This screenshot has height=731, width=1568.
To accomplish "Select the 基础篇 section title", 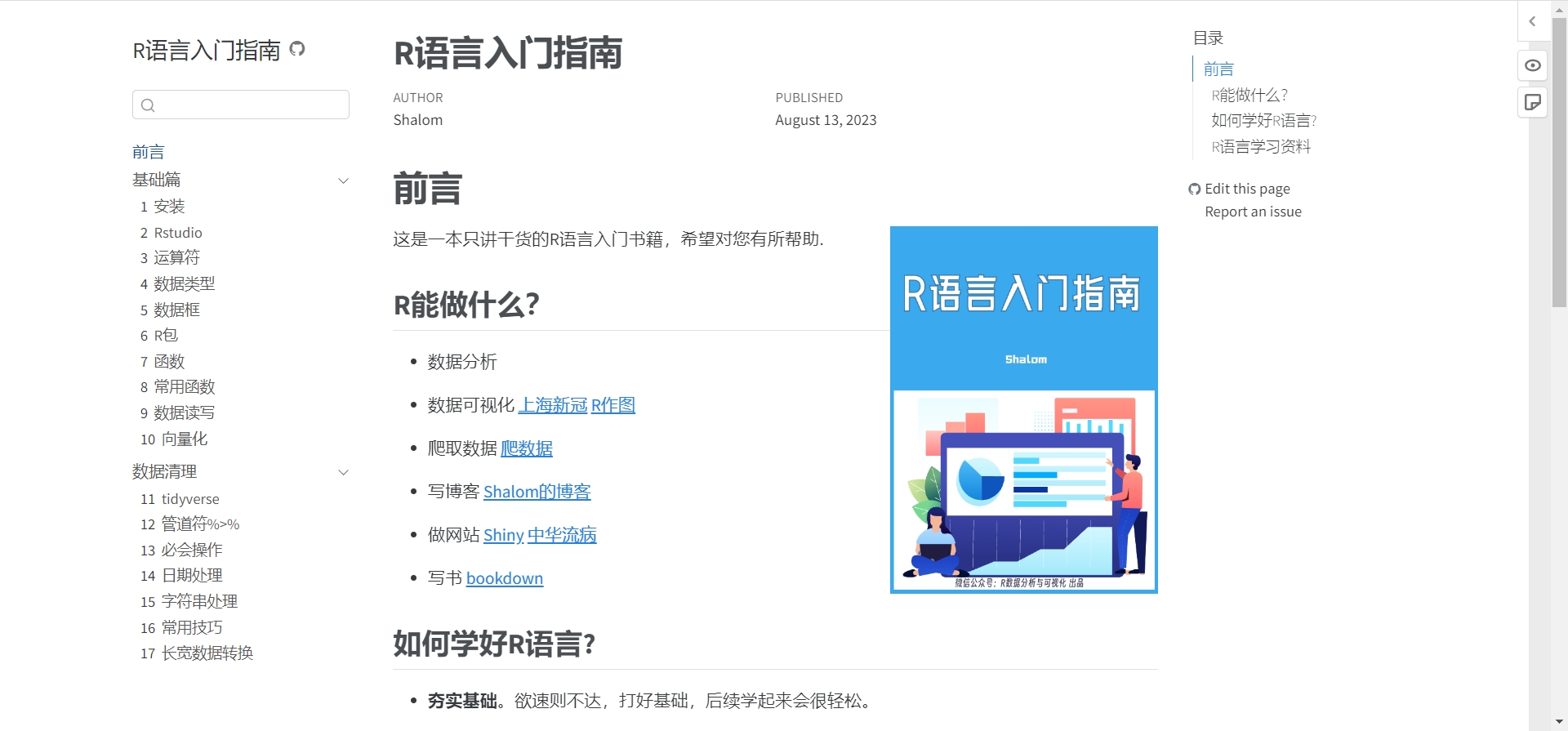I will (157, 180).
